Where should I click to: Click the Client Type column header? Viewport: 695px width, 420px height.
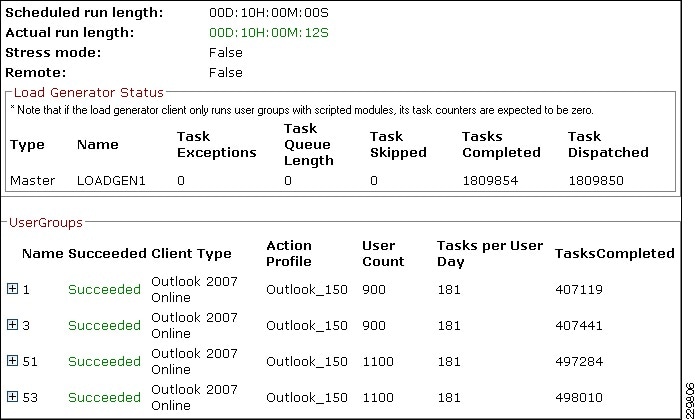click(191, 254)
